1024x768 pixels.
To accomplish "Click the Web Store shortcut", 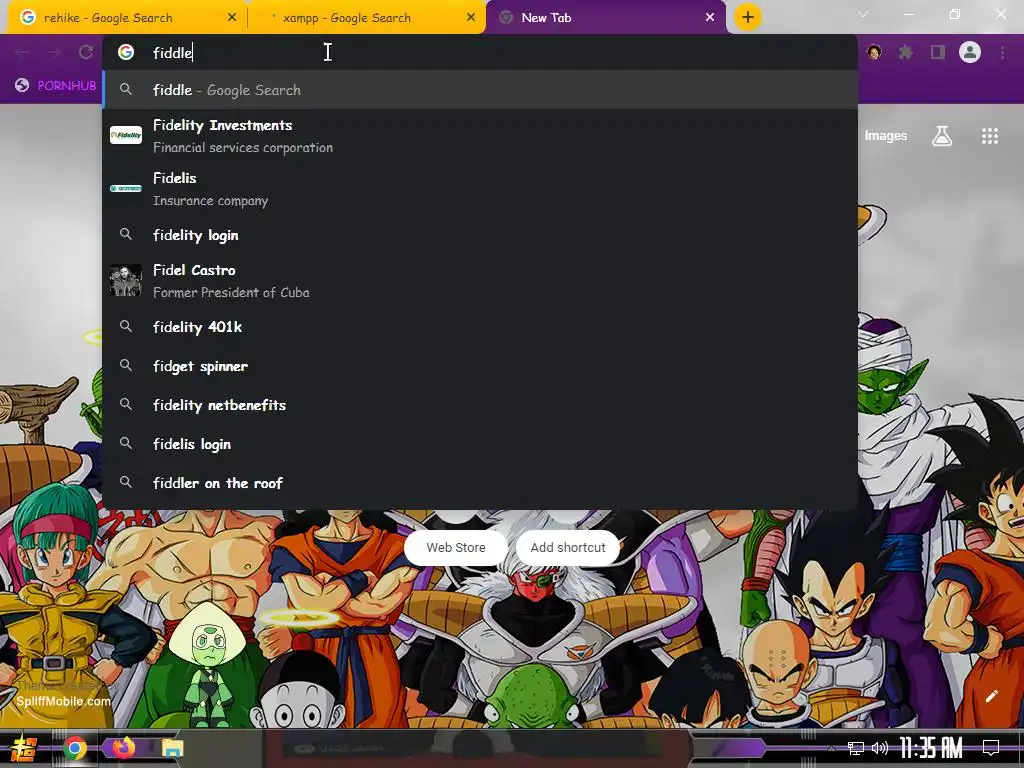I will pyautogui.click(x=456, y=547).
